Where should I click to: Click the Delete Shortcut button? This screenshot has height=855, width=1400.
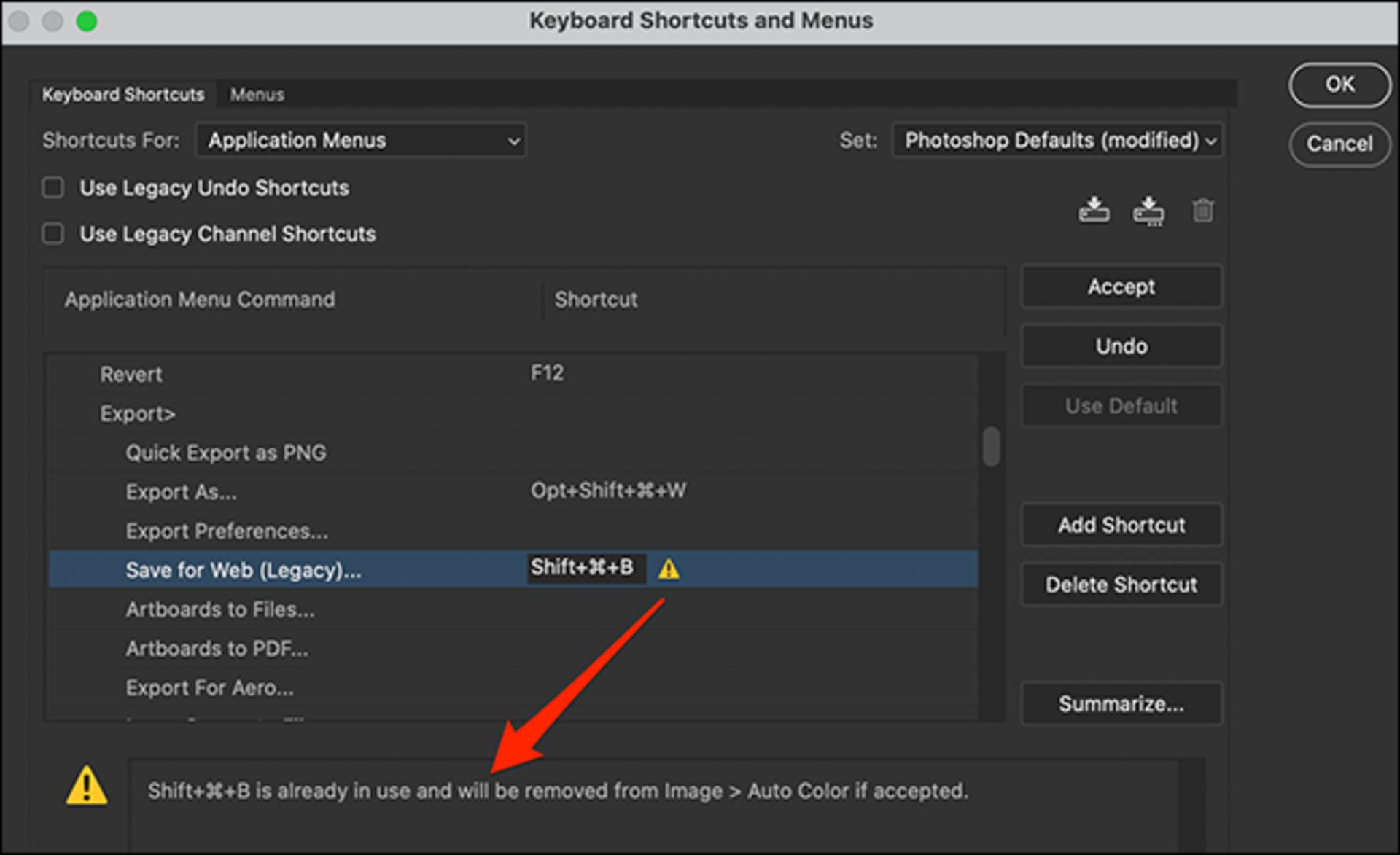(1121, 585)
